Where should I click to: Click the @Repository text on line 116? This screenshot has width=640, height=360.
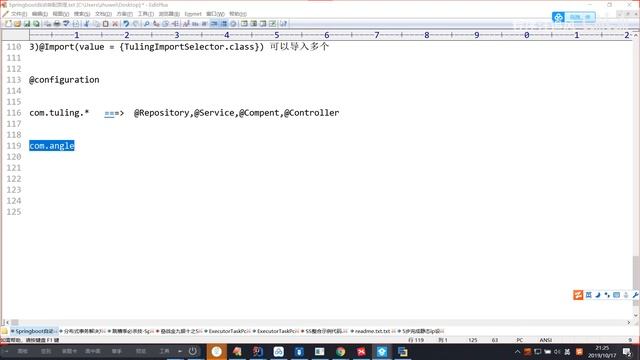point(162,113)
